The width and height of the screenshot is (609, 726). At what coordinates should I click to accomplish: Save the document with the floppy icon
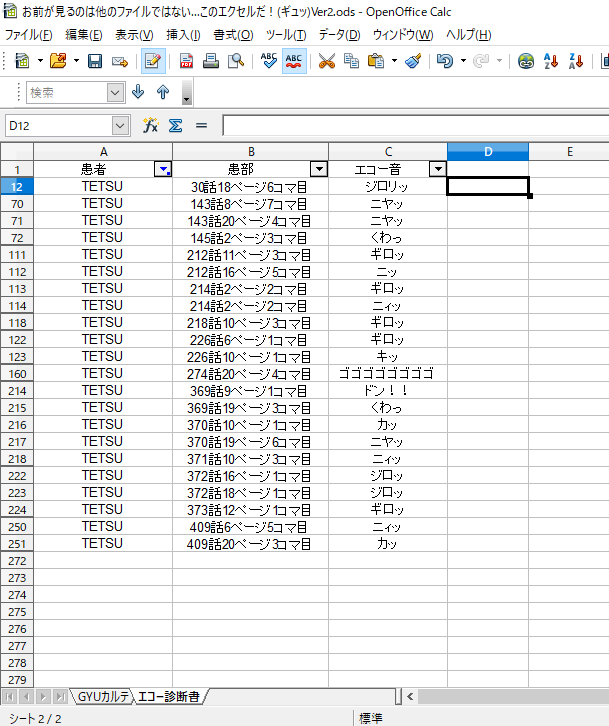point(95,61)
